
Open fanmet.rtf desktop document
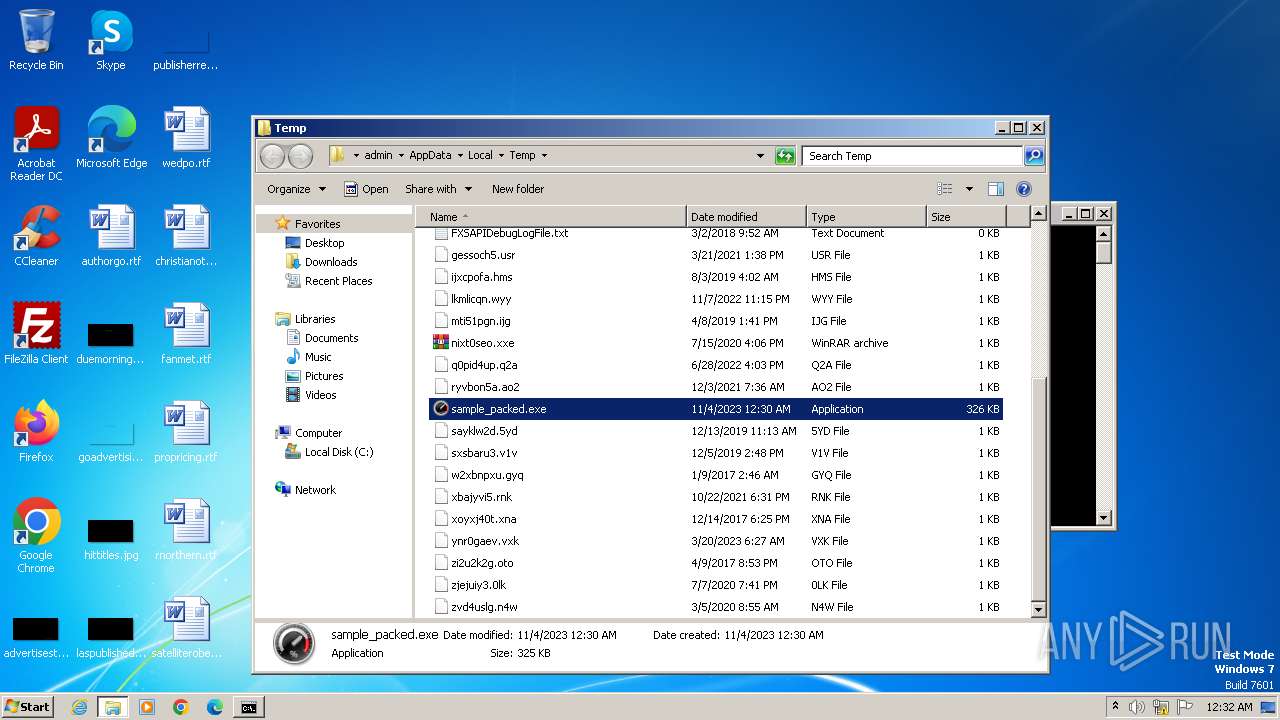186,334
